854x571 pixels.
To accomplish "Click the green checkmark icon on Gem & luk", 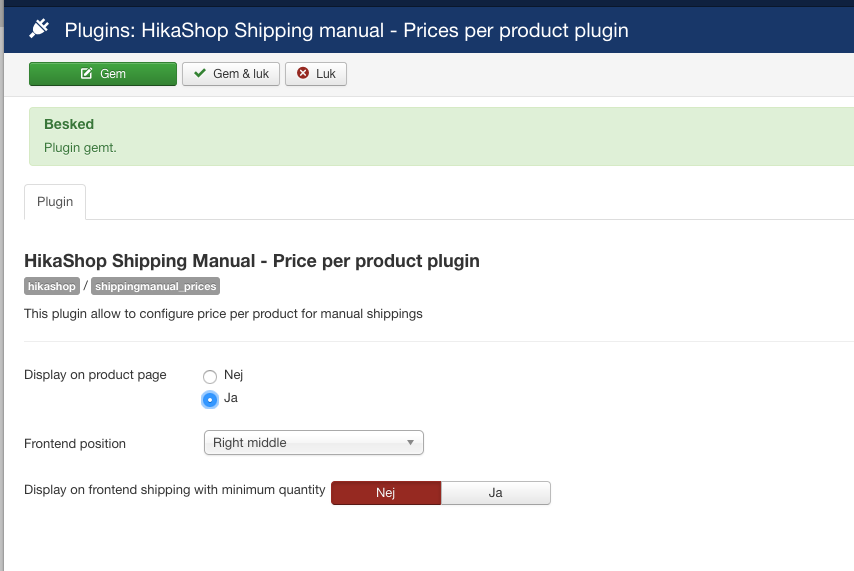I will pos(200,74).
